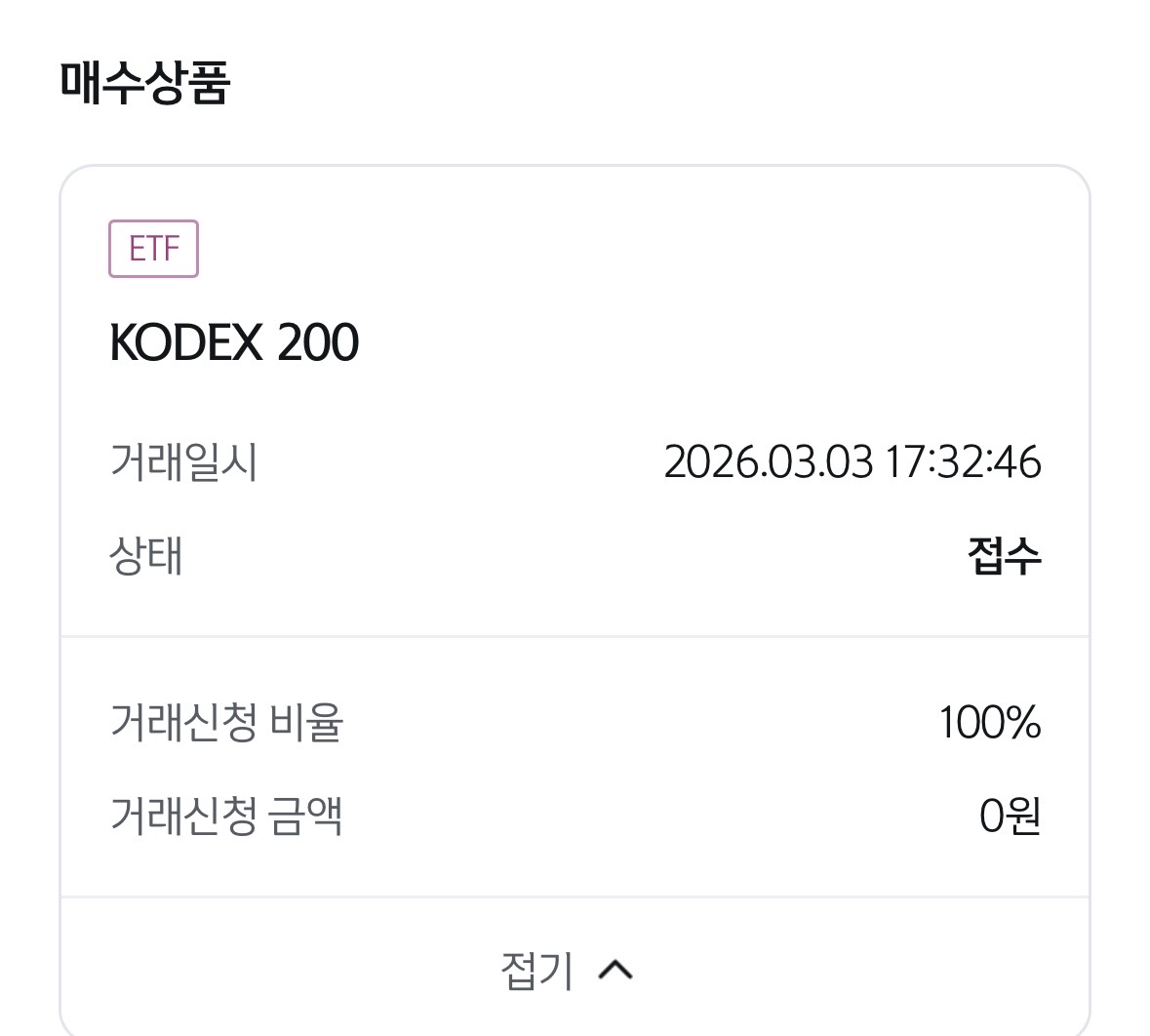1150x1036 pixels.
Task: Click the 접기 text label
Action: point(536,970)
